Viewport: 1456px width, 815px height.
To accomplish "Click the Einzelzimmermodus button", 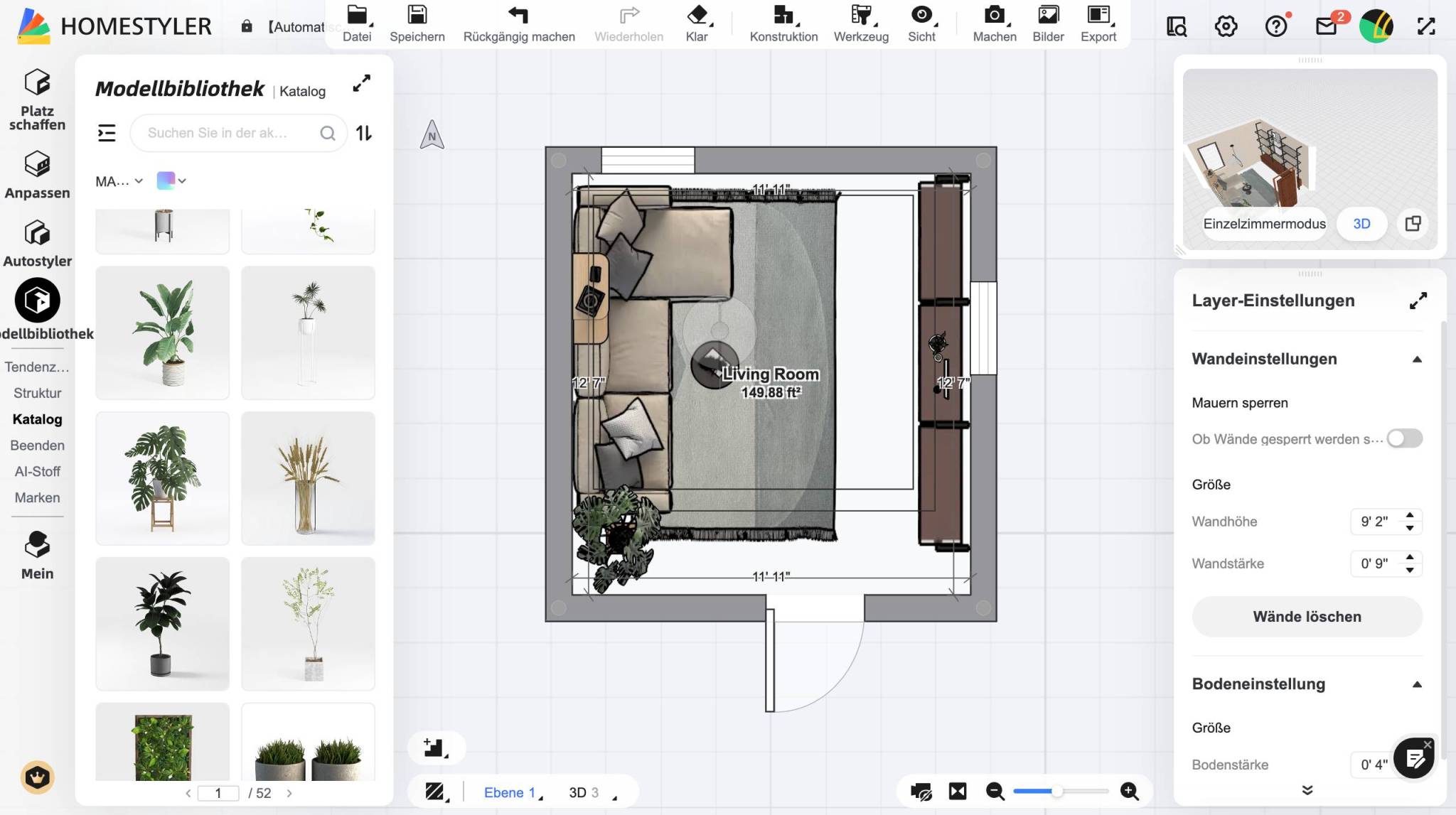I will pos(1264,224).
